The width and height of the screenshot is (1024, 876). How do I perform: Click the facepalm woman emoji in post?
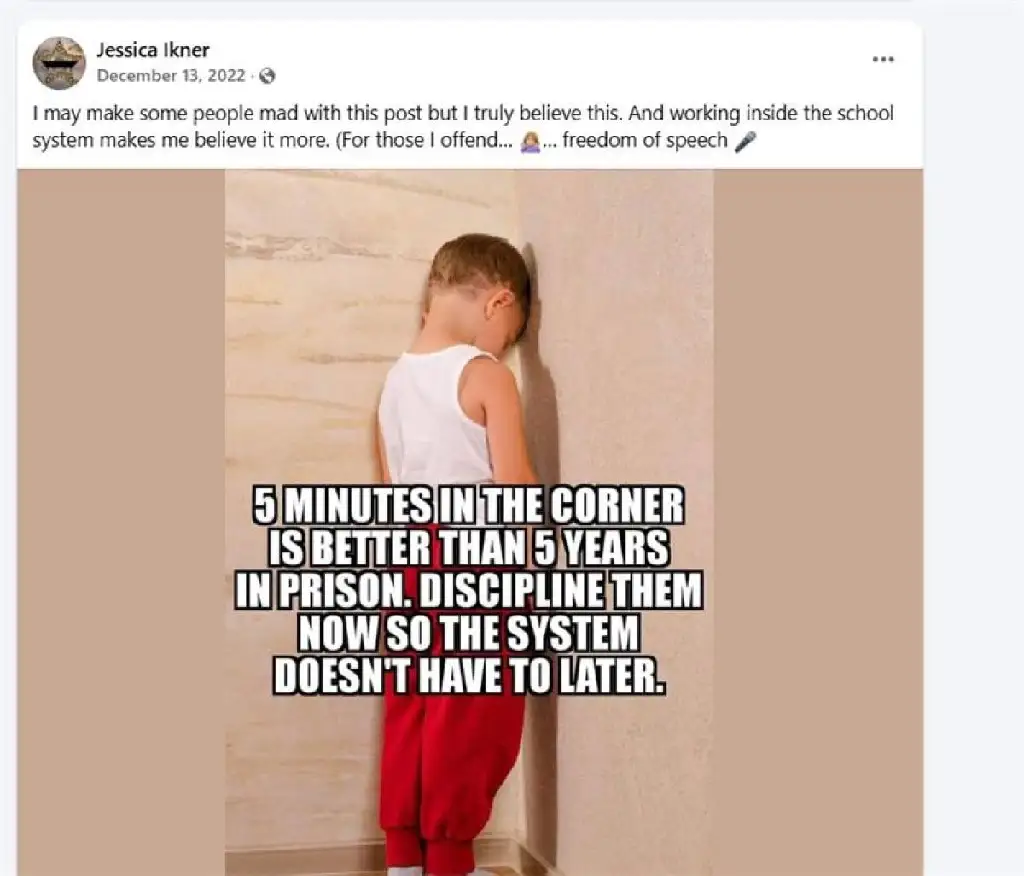[x=530, y=141]
